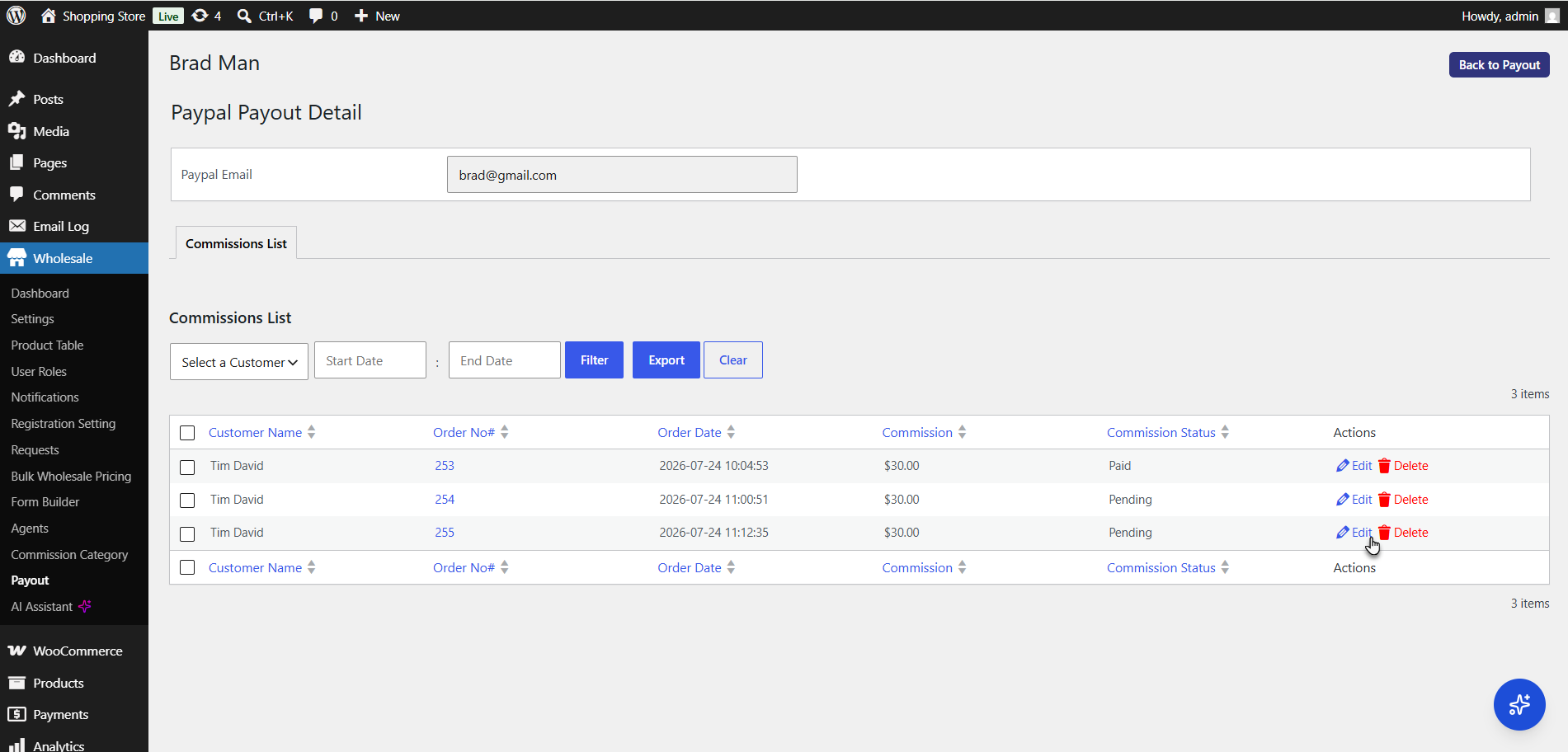Open Bulk Wholesale Pricing submenu item
This screenshot has height=752, width=1568.
point(71,477)
